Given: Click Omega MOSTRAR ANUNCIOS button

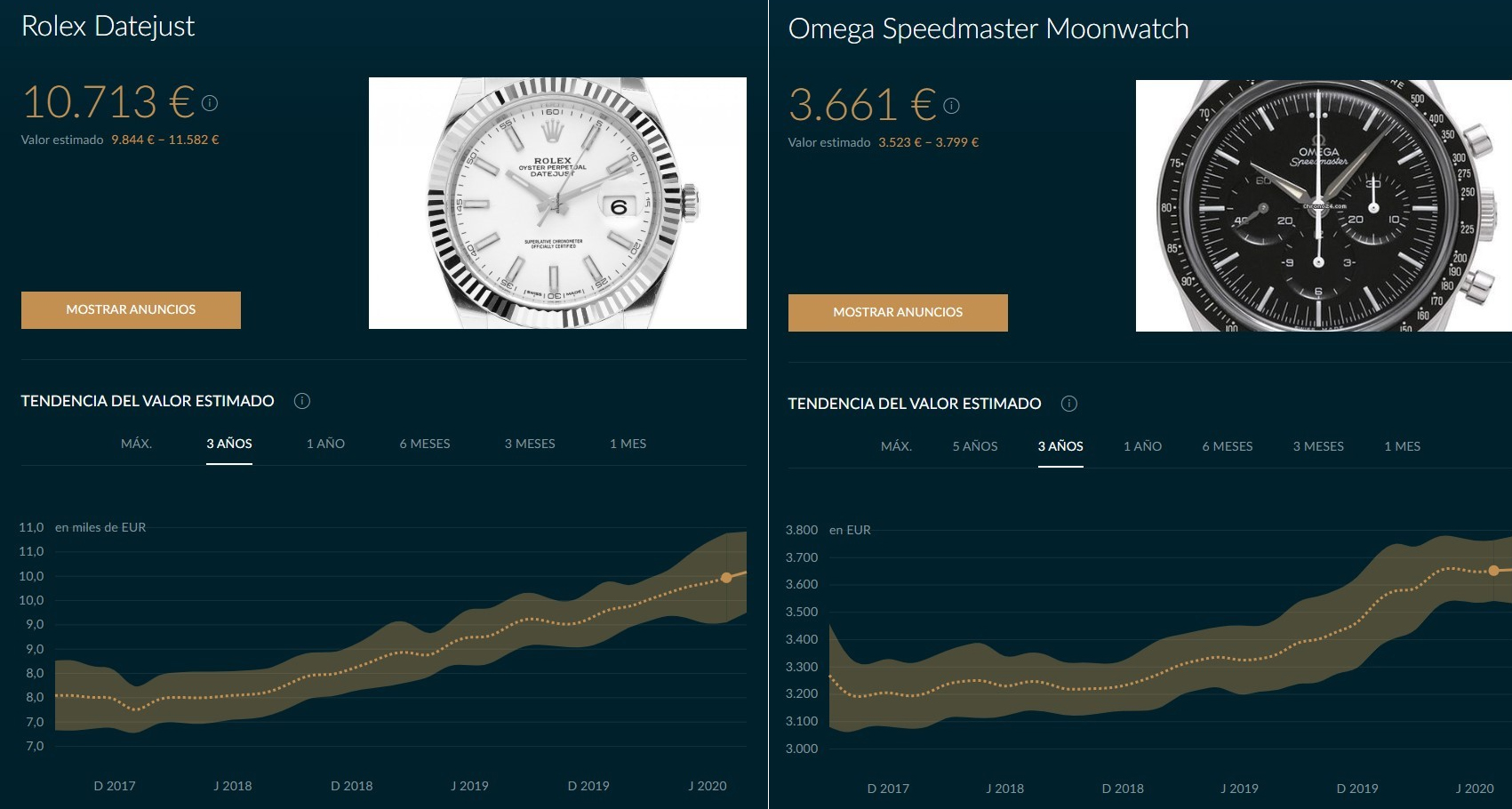Looking at the screenshot, I should 898,313.
